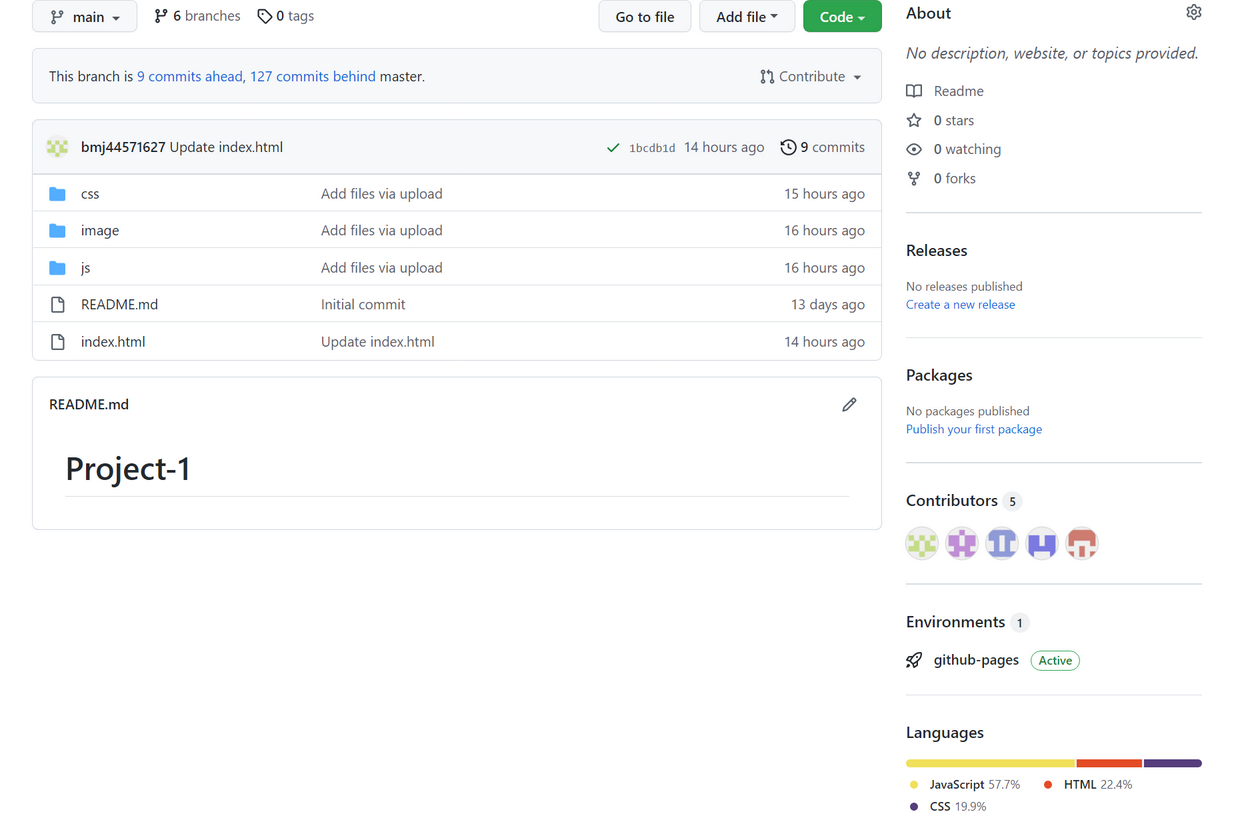Image resolution: width=1234 pixels, height=819 pixels.
Task: Click the eye icon beside 0 watching
Action: [x=914, y=149]
